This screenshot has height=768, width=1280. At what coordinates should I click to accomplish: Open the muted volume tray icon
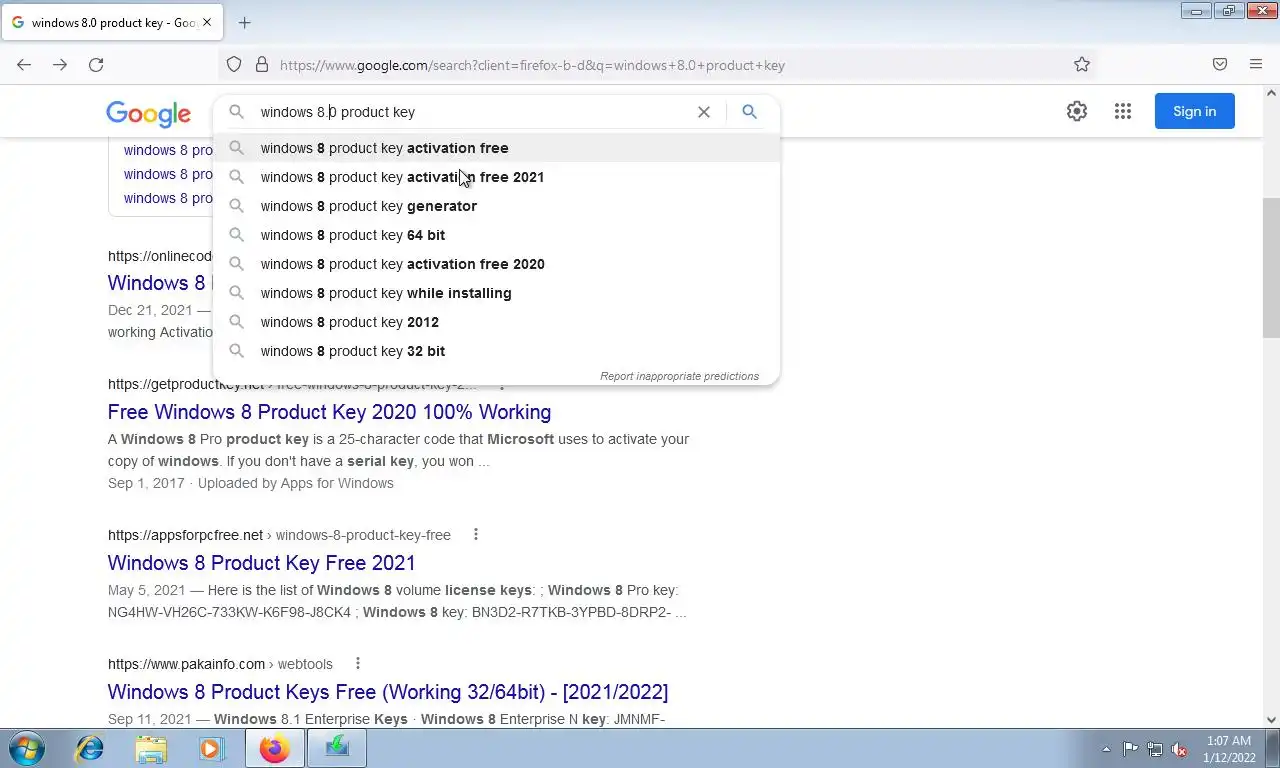coord(1180,749)
